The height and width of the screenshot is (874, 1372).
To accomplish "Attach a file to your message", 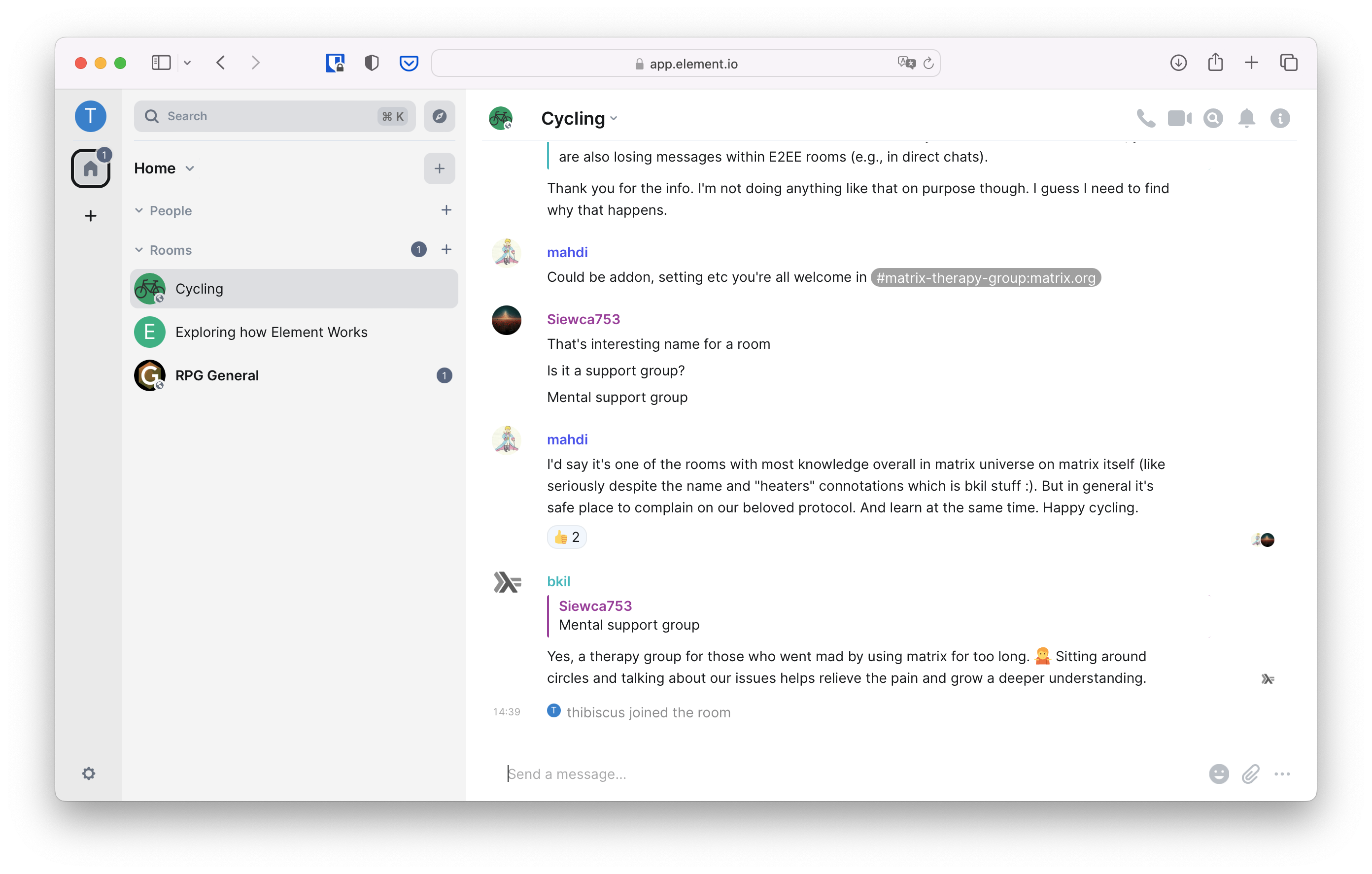I will click(x=1251, y=773).
